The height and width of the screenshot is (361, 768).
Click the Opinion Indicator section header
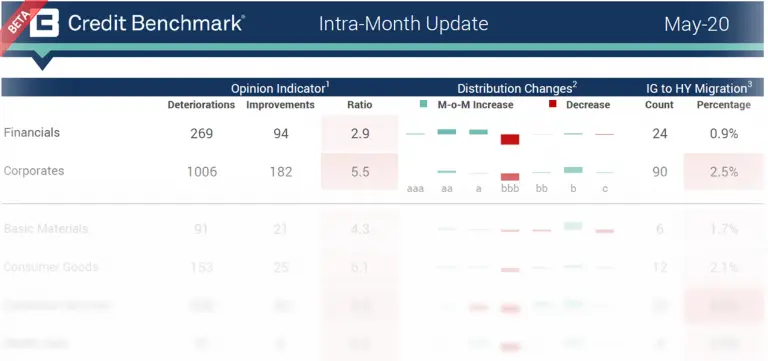[280, 88]
